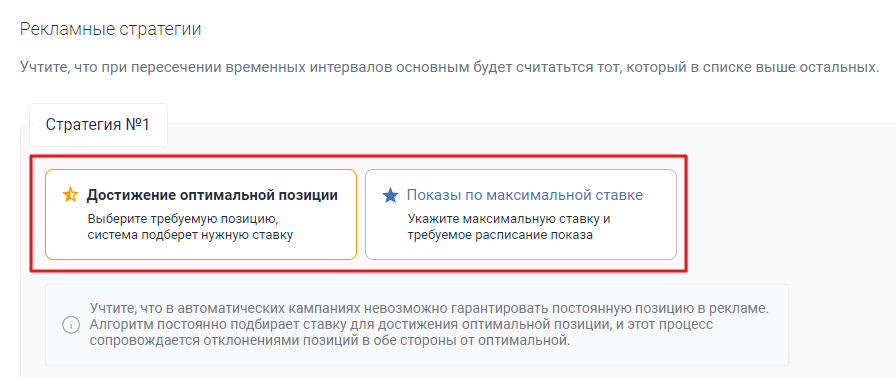Click description 'Укажите максимальную ставку и требуемое расписание'
The width and height of the screenshot is (896, 377).
[509, 227]
